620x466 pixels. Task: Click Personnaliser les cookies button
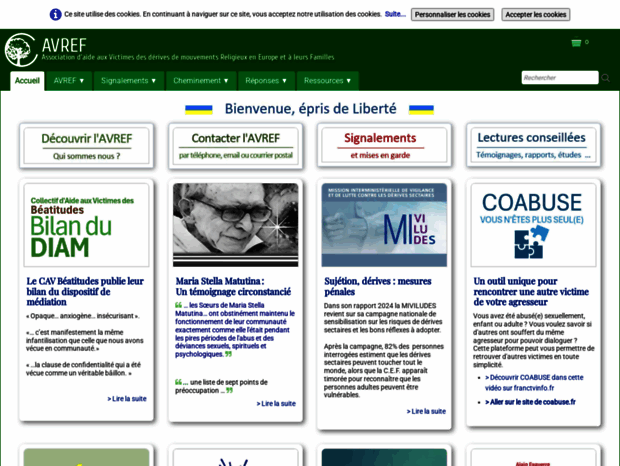452,15
